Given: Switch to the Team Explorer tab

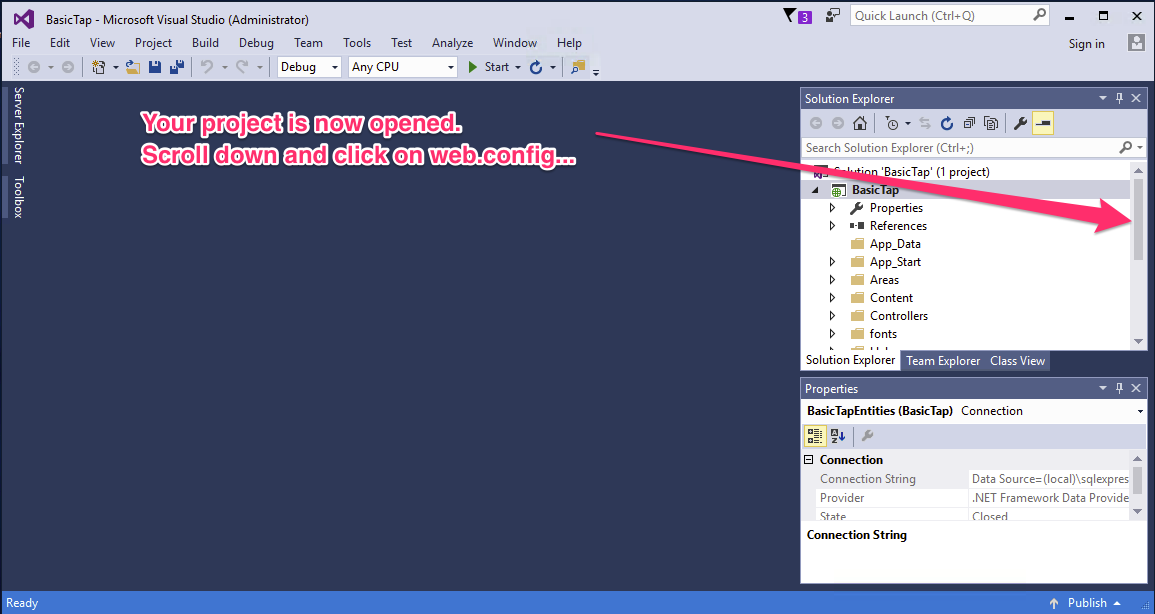Looking at the screenshot, I should (x=943, y=361).
